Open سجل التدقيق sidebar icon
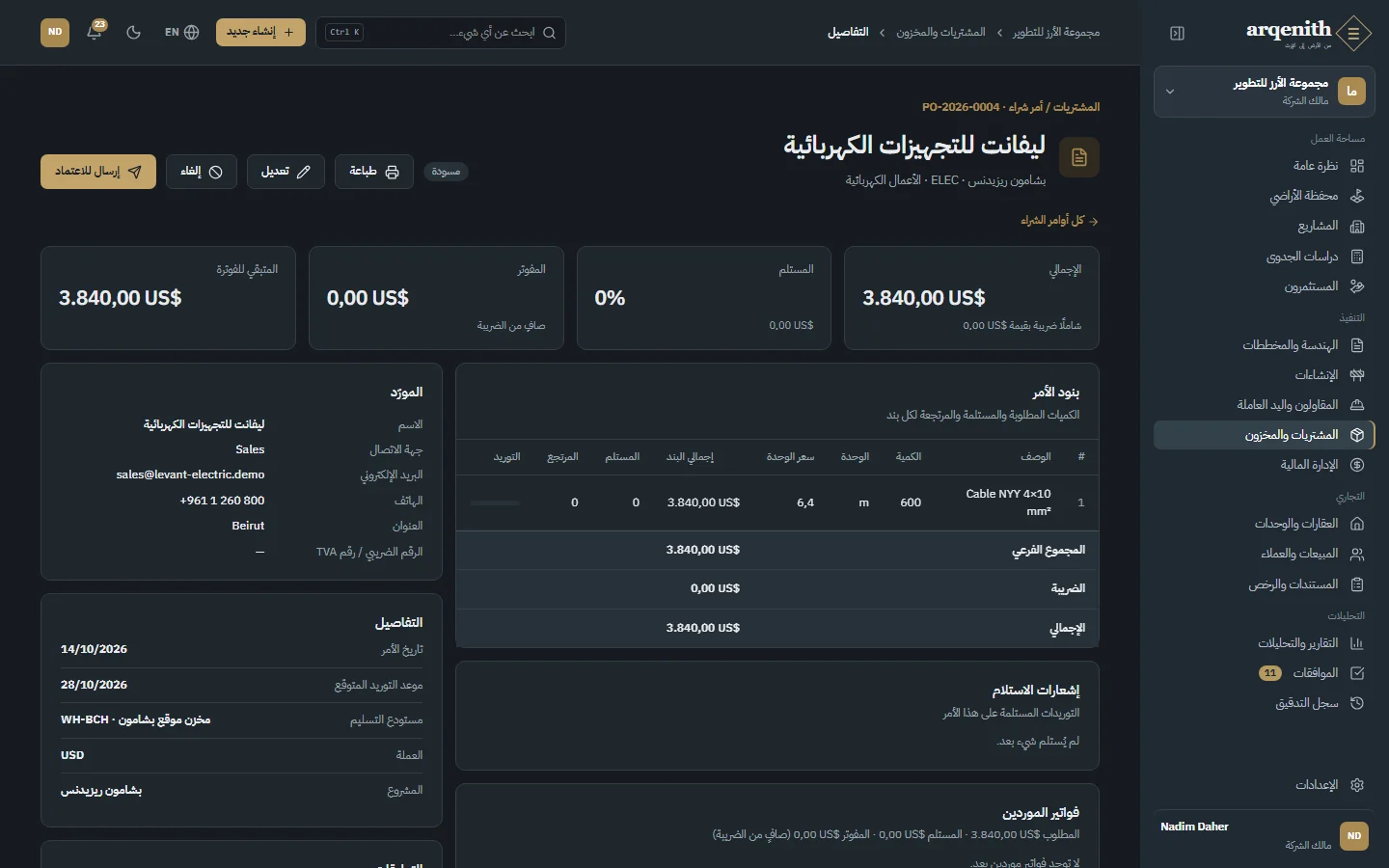This screenshot has width=1389, height=868. tap(1357, 703)
